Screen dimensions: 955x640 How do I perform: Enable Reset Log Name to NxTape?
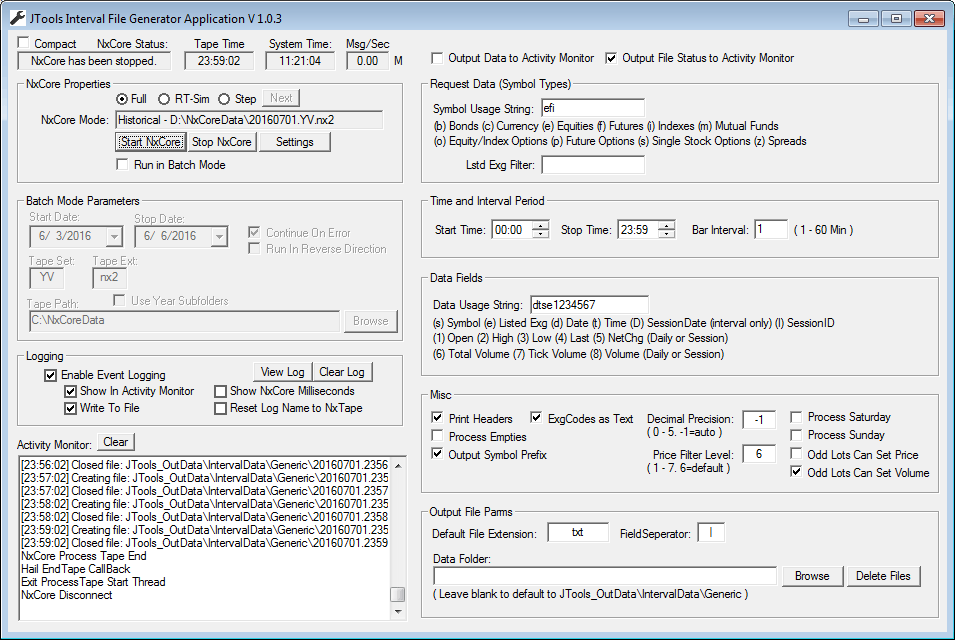pyautogui.click(x=220, y=408)
